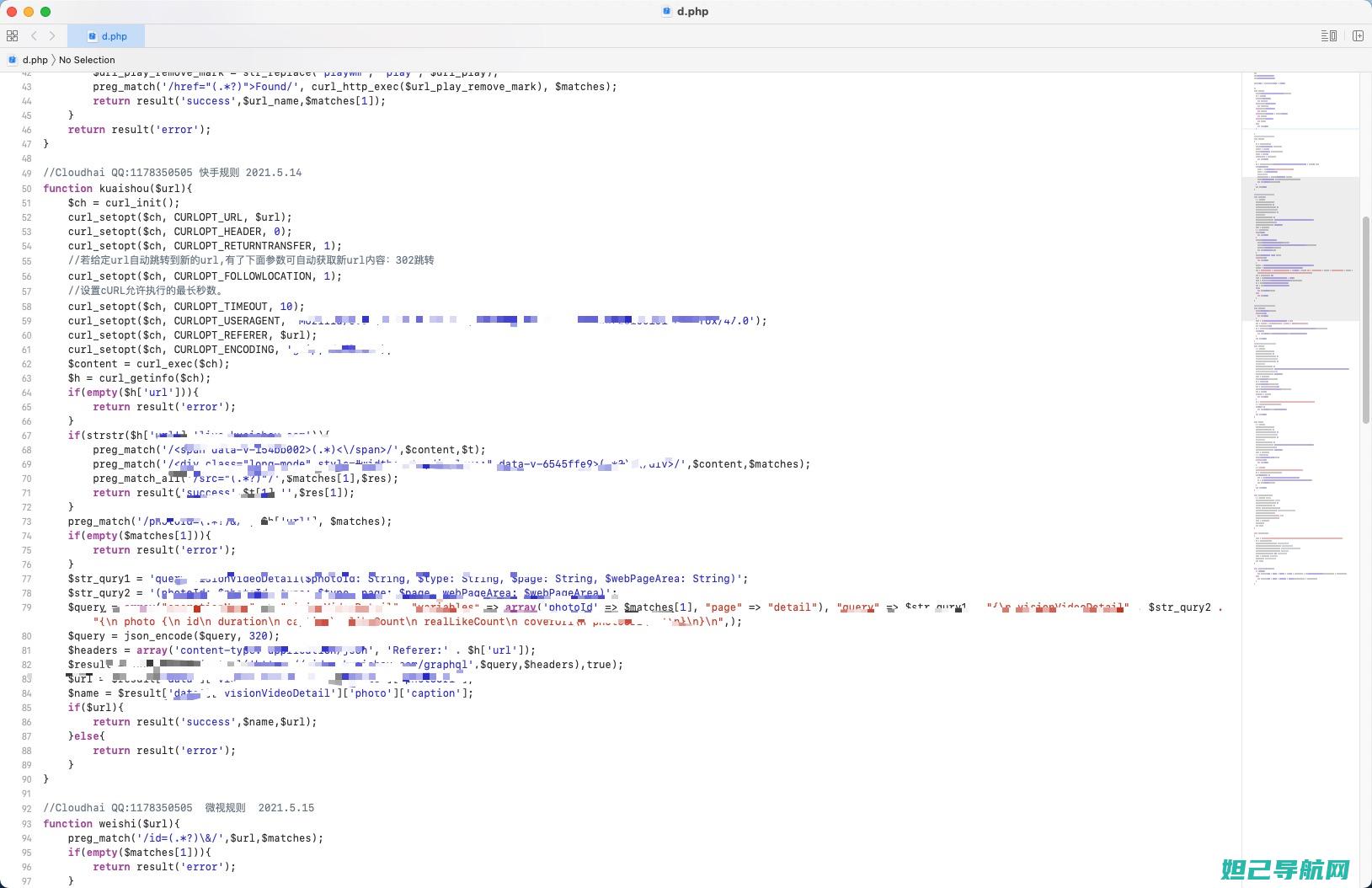Close the window with the red button

[x=12, y=12]
